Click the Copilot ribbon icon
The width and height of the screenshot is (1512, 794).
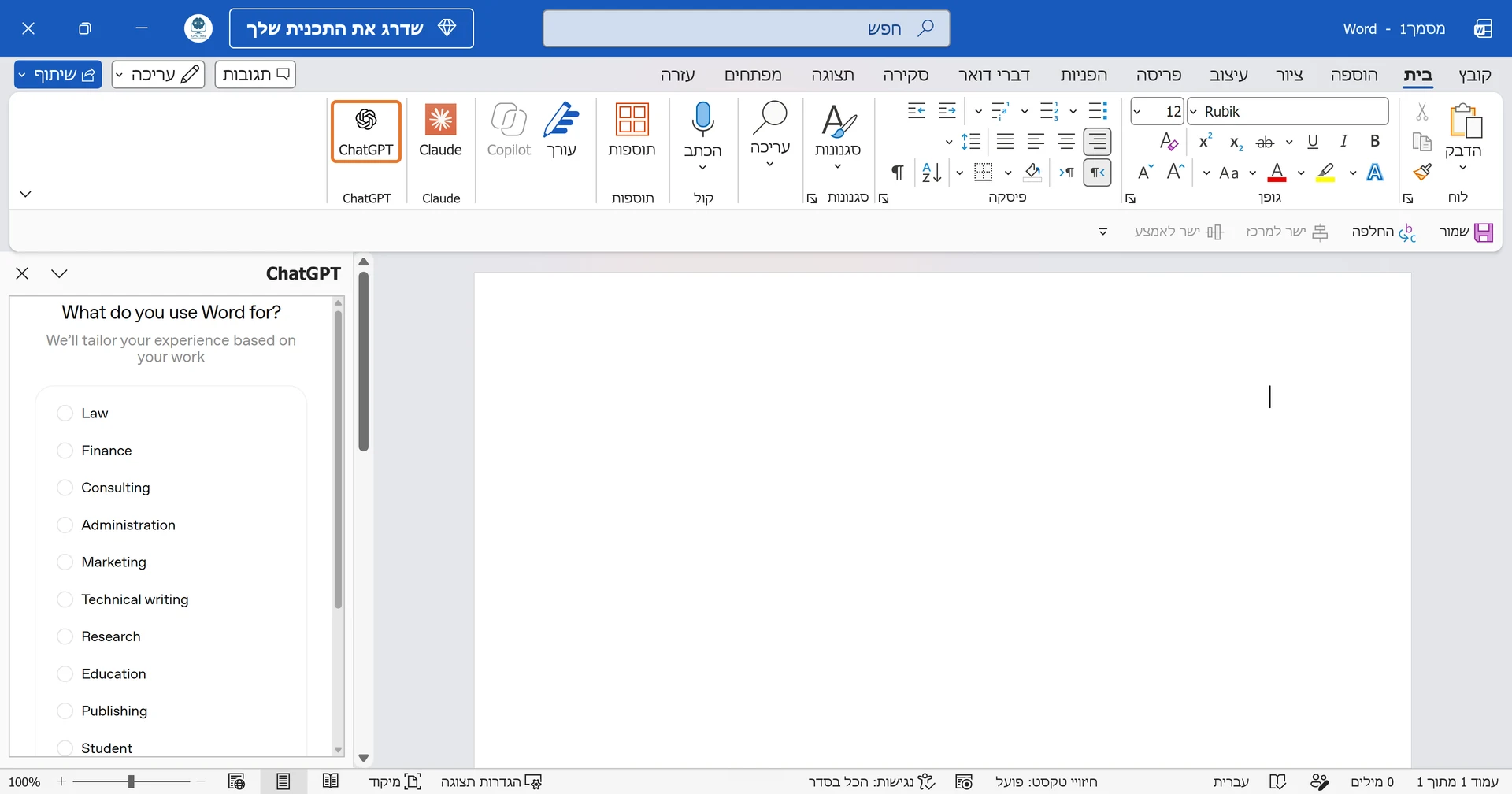(x=509, y=131)
